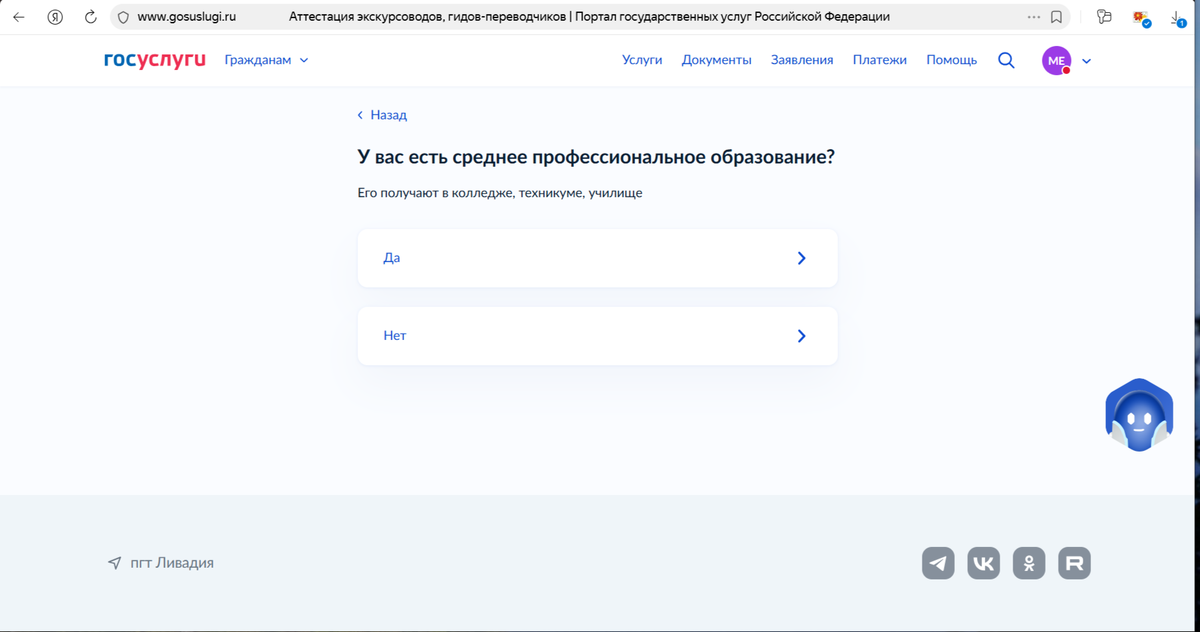Bookmark the page via address bar star
1200x632 pixels.
[1056, 17]
